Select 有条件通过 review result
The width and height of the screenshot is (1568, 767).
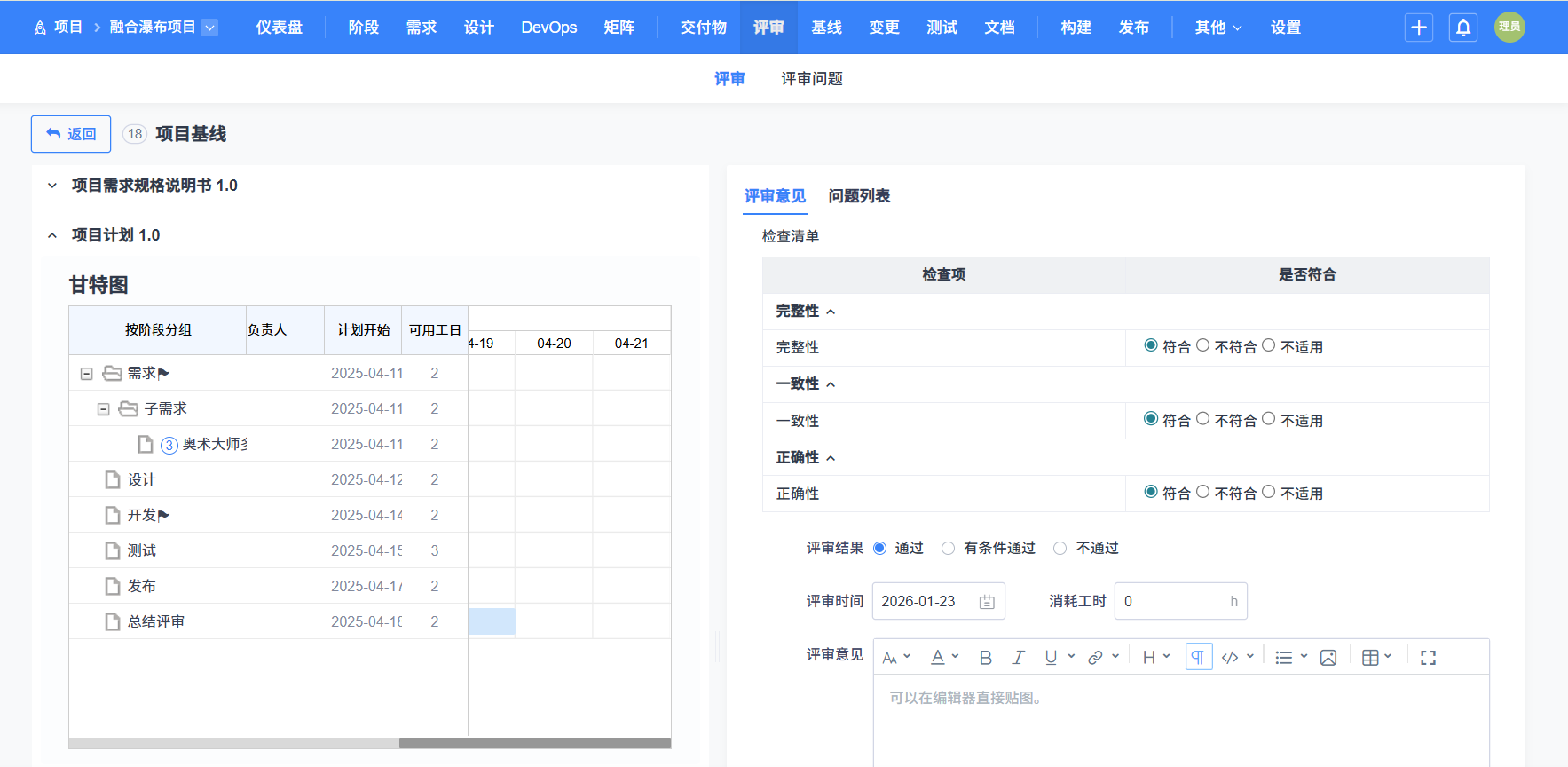tap(949, 549)
